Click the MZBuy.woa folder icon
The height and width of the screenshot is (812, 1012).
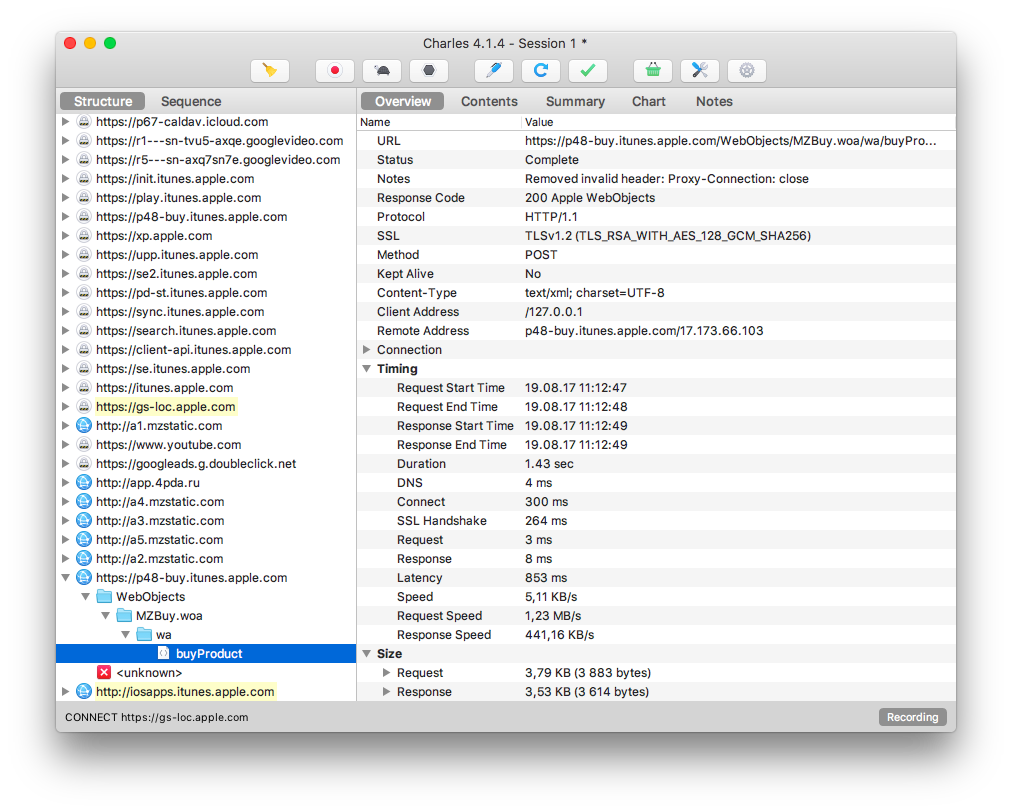124,616
